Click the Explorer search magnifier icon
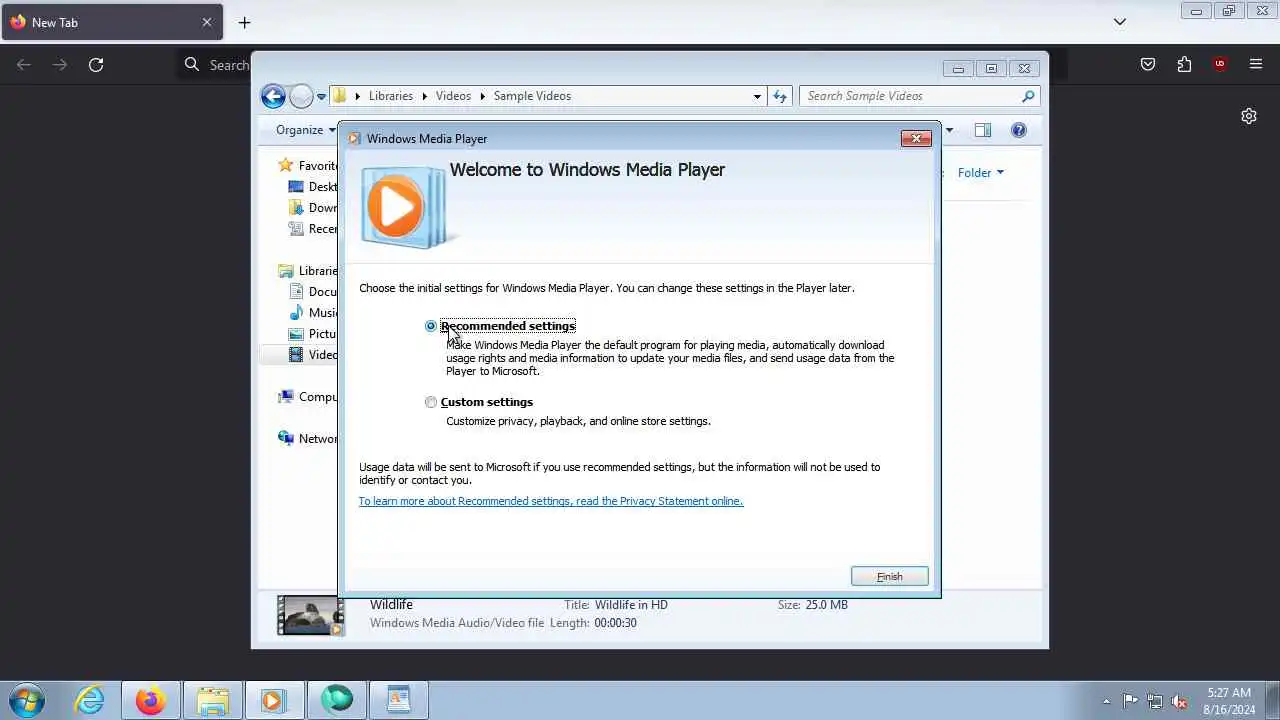 pos(1028,96)
